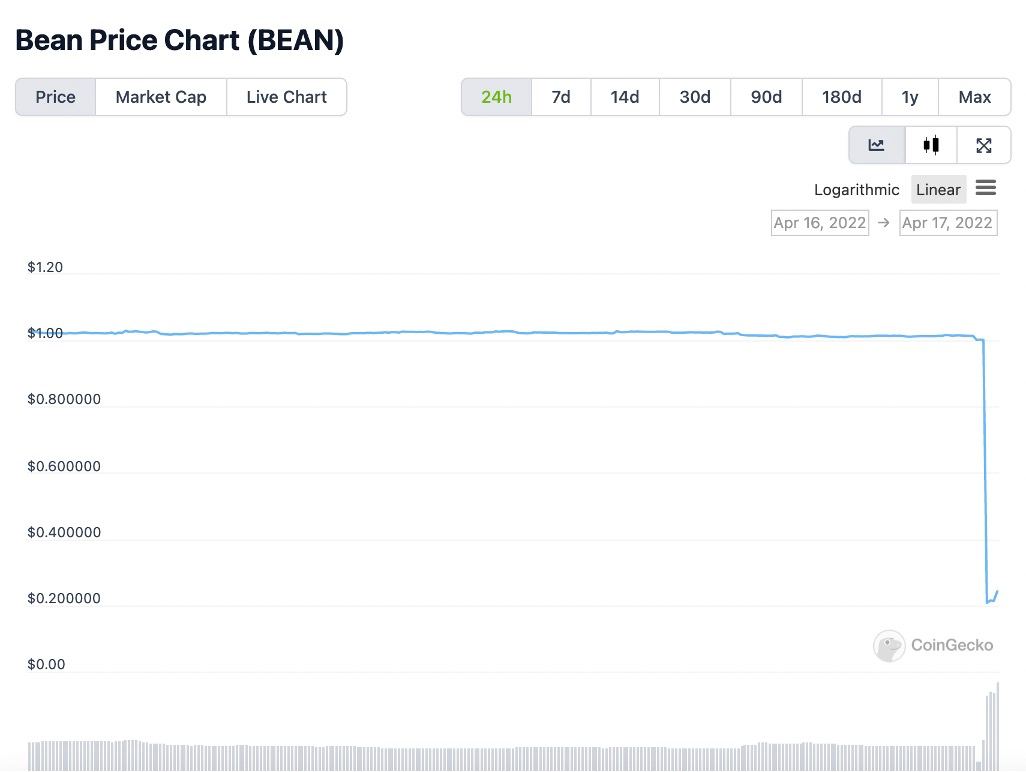
Task: Choose the 7d range button
Action: [561, 97]
